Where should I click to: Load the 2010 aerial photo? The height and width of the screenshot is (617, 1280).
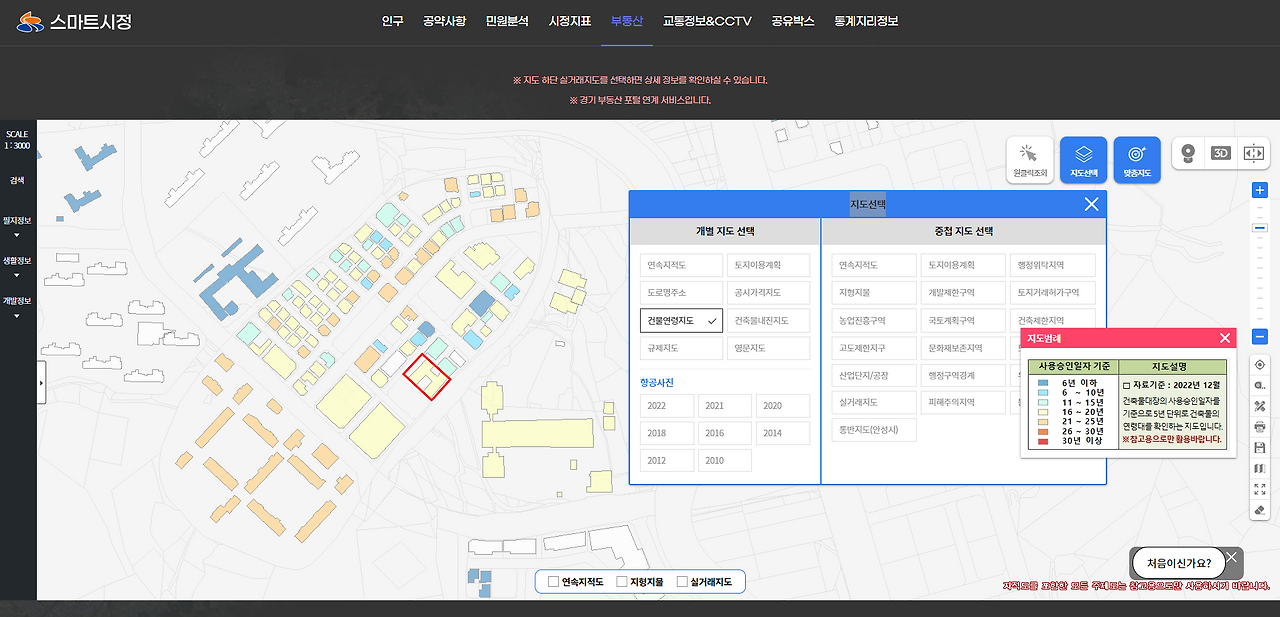724,460
